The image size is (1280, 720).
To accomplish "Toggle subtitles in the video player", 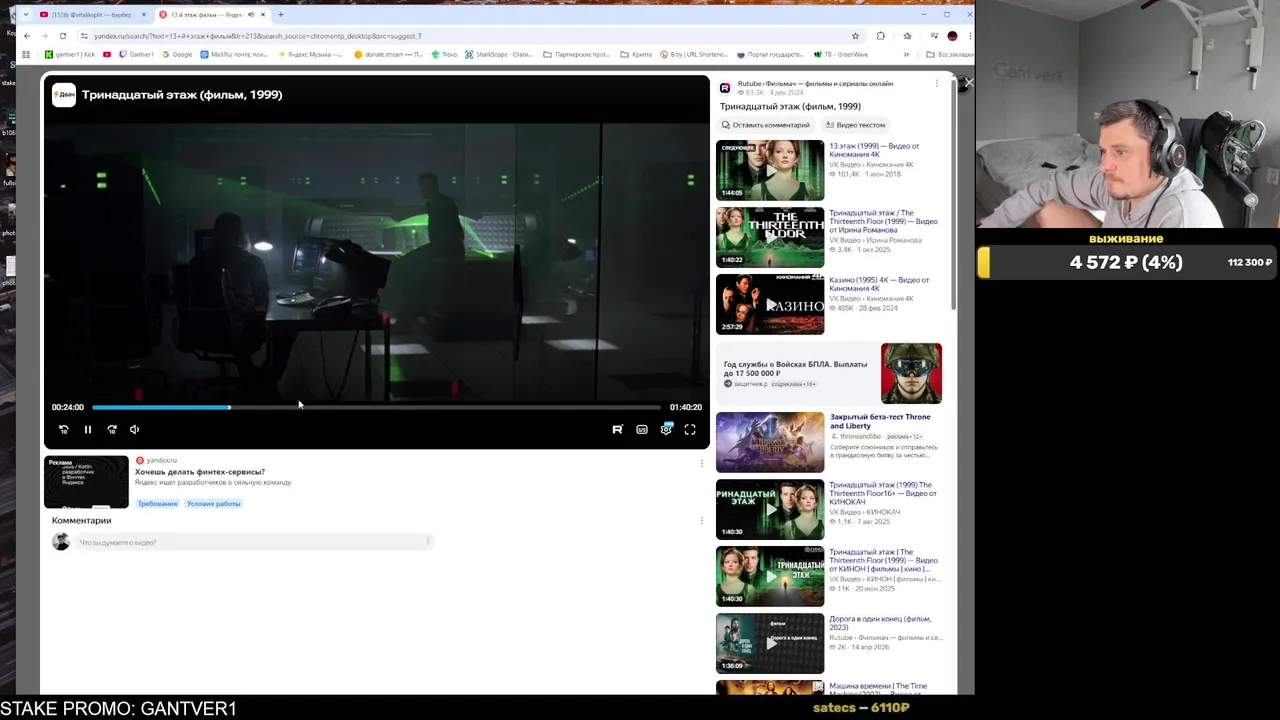I will point(642,429).
